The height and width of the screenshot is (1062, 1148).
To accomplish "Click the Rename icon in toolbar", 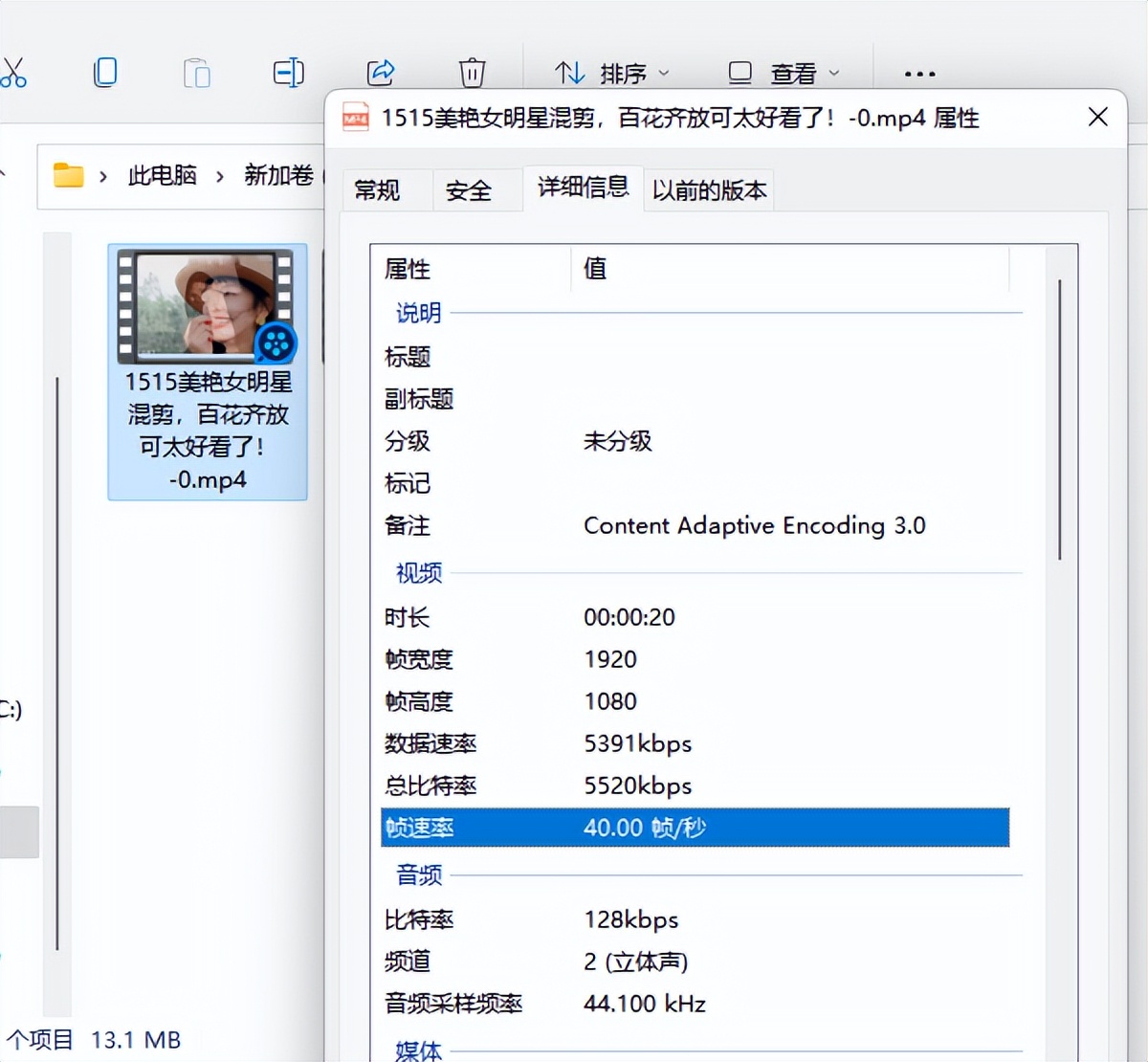I will 288,73.
